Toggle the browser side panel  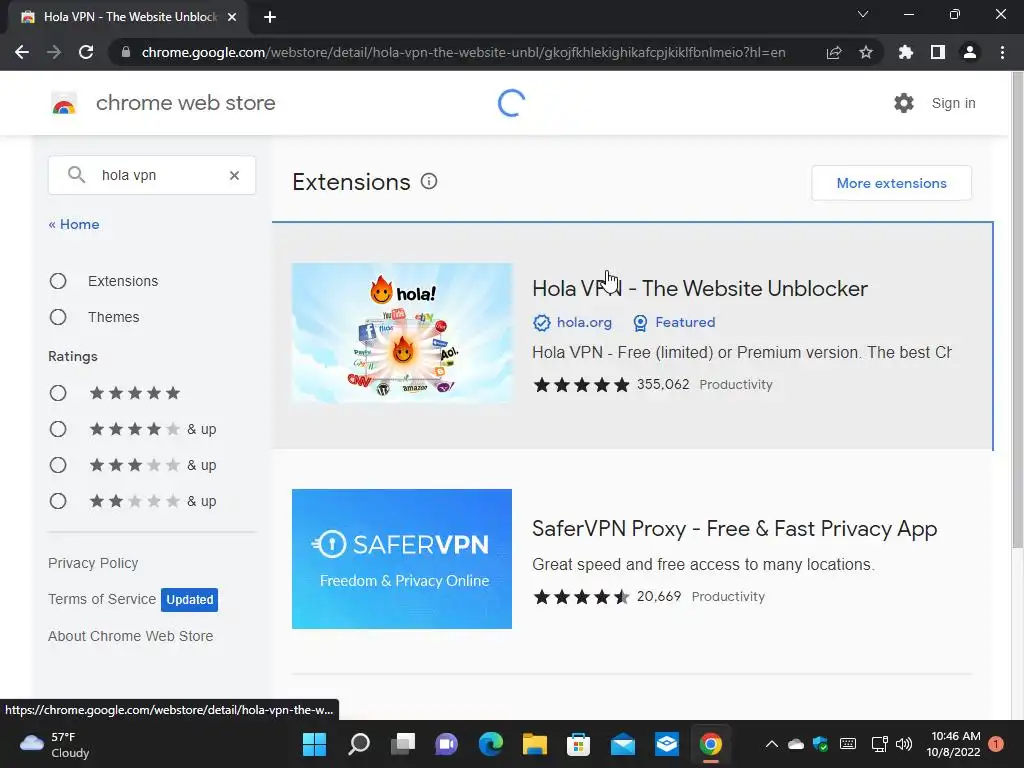click(x=937, y=52)
